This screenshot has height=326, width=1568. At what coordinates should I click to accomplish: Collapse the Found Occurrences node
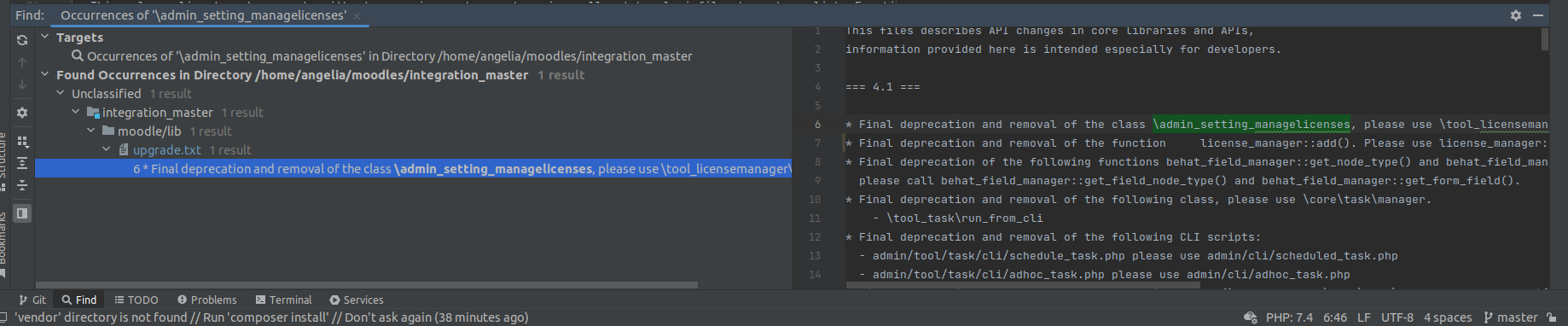(44, 75)
